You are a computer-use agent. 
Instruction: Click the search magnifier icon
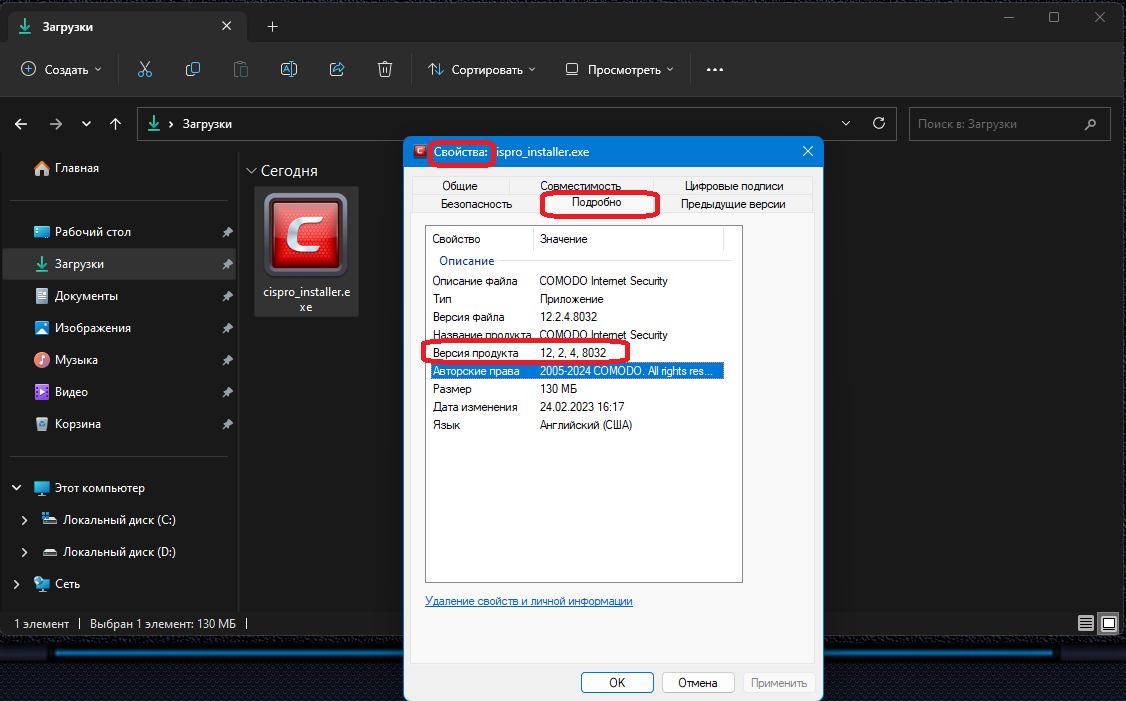coord(1090,124)
